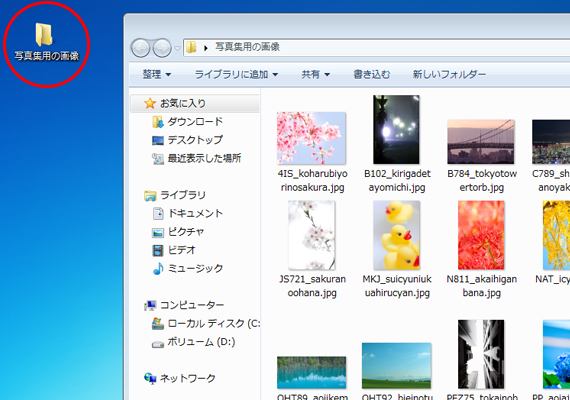Click the filename B784_tokyotowertorb.jpg
This screenshot has width=570, height=400.
[x=482, y=180]
